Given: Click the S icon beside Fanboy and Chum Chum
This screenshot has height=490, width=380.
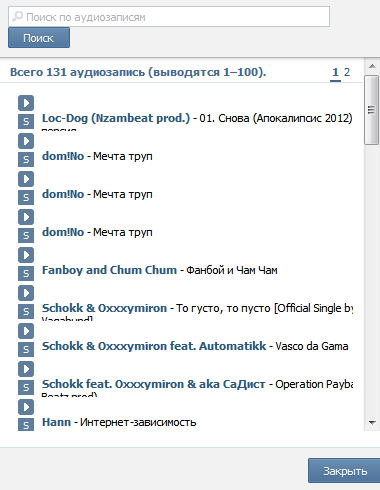Looking at the screenshot, I should [26, 274].
